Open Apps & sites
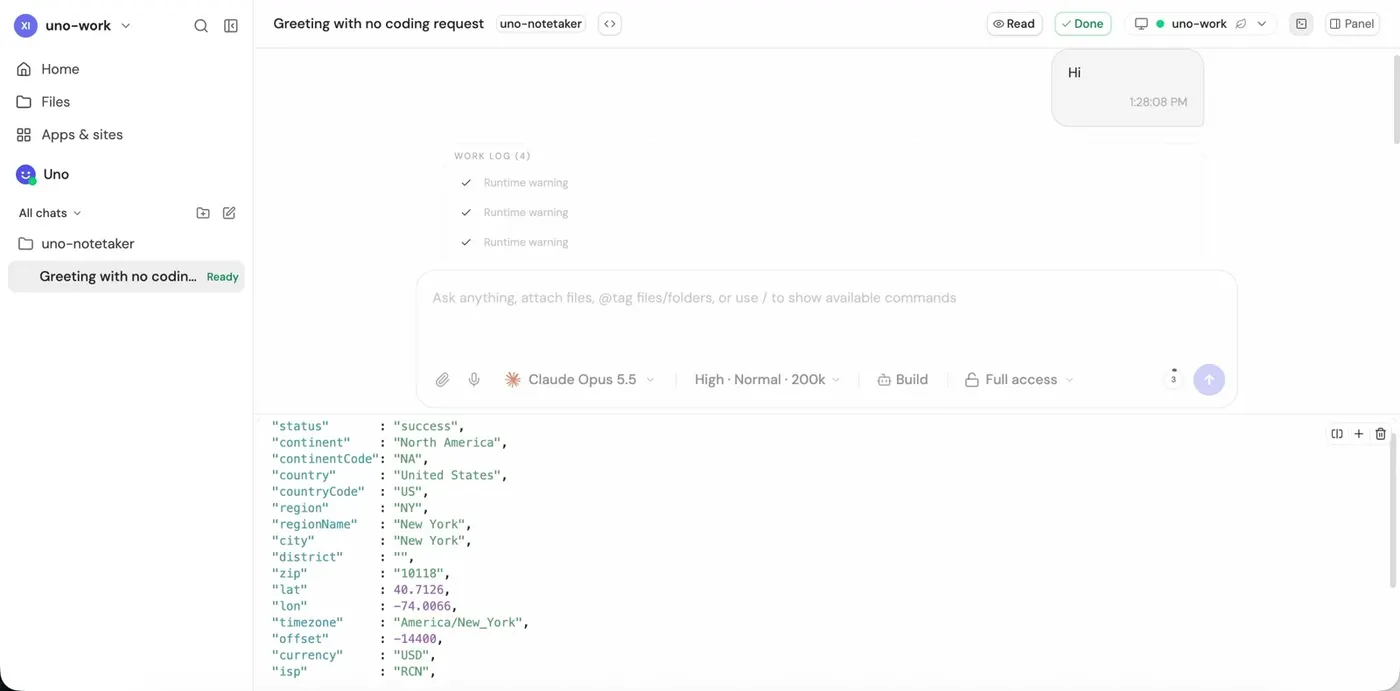The height and width of the screenshot is (691, 1400). pyautogui.click(x=82, y=135)
